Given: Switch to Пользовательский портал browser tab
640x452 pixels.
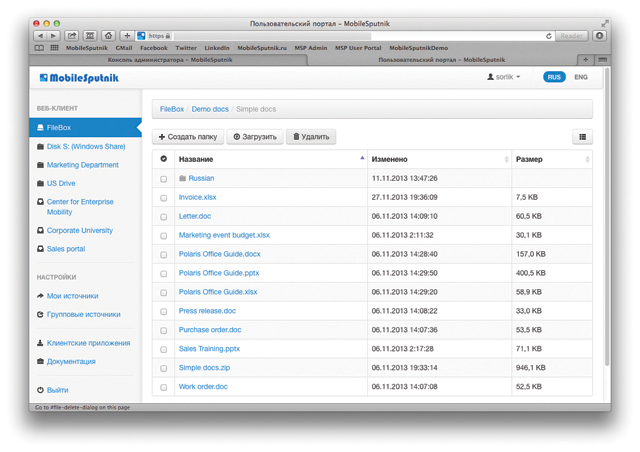Looking at the screenshot, I should (442, 60).
